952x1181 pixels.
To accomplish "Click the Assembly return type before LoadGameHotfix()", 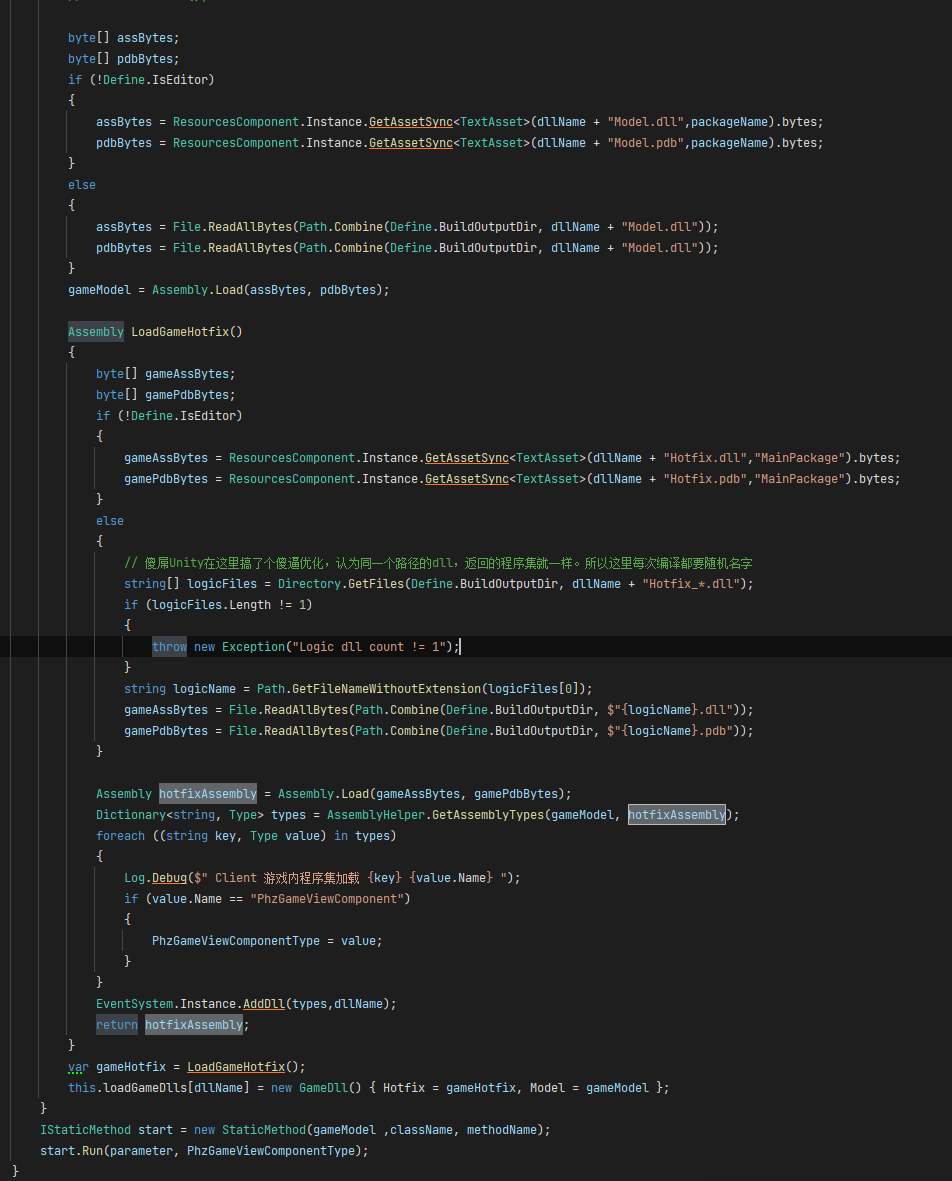I will (96, 332).
